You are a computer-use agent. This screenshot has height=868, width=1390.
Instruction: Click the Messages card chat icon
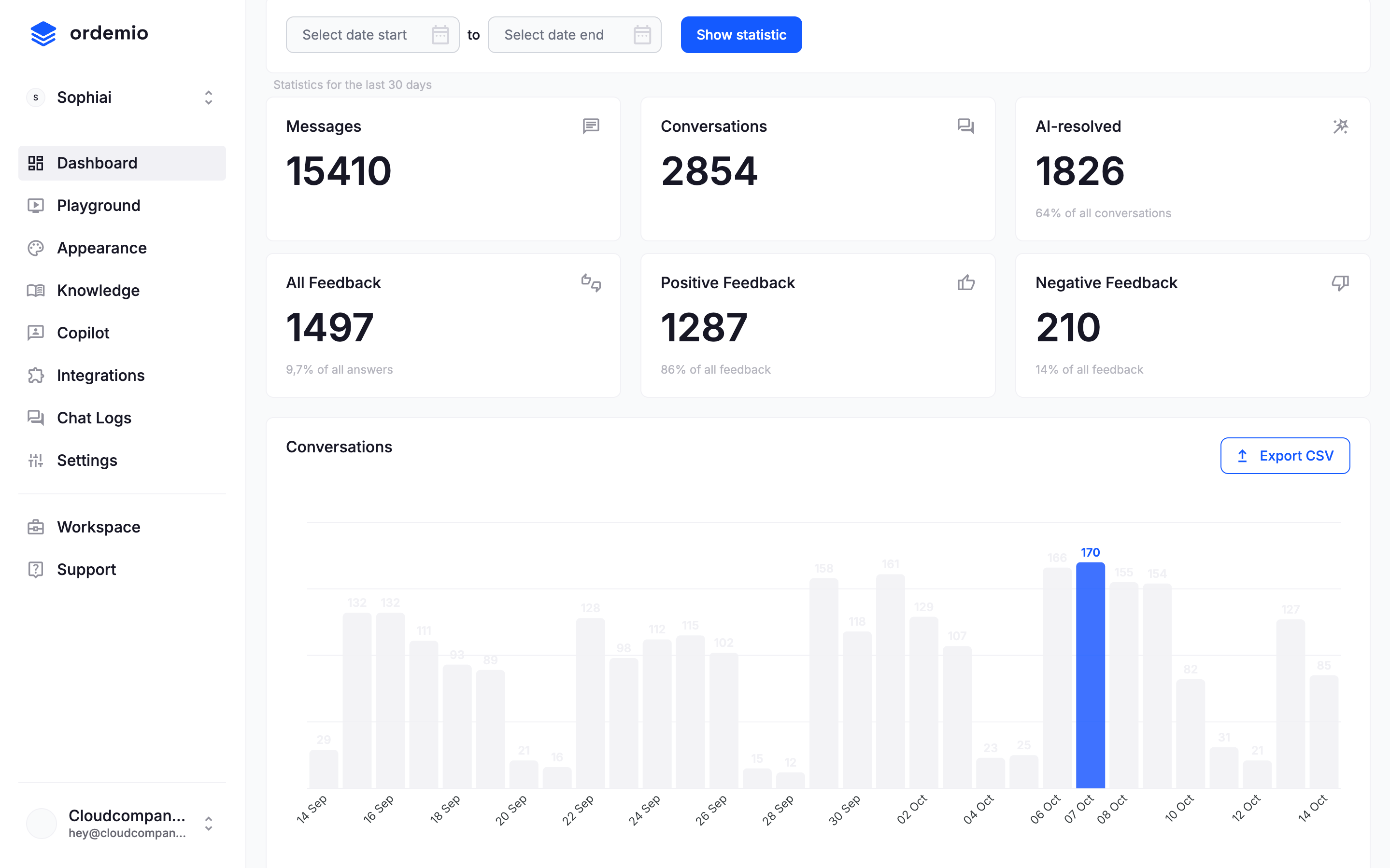[x=591, y=126]
